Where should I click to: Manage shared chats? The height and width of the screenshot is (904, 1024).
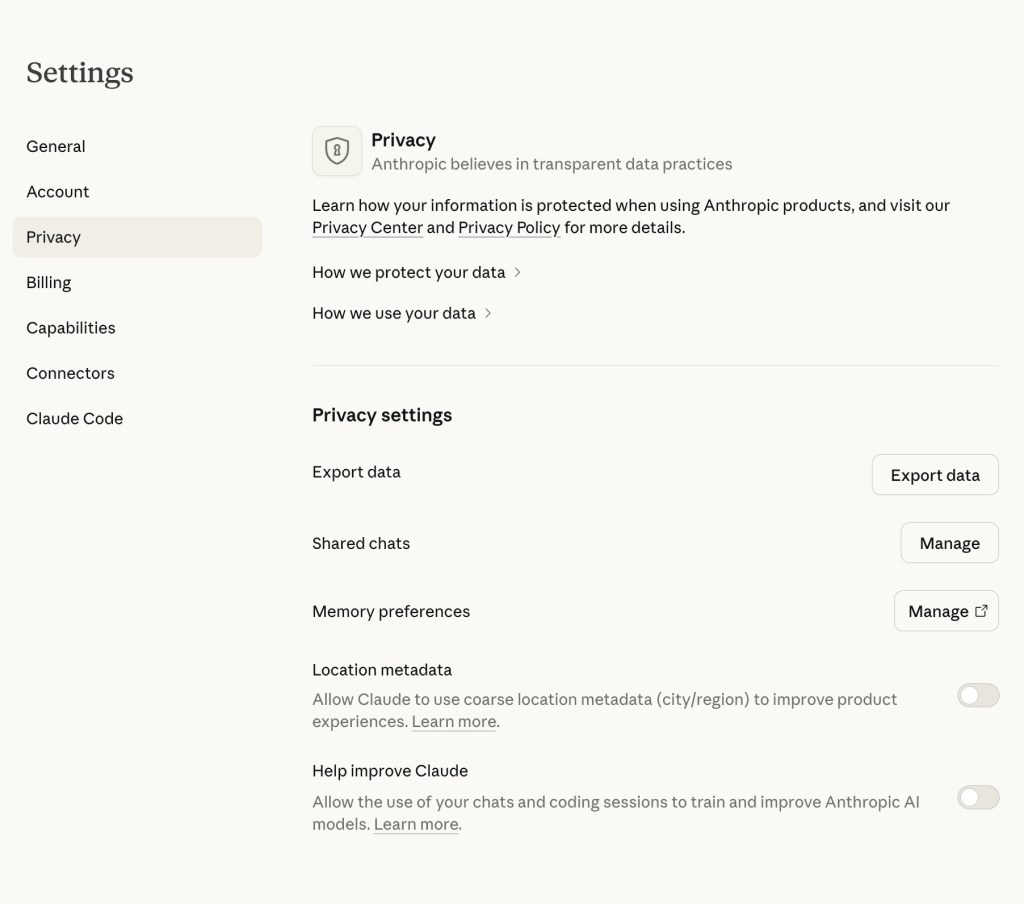pyautogui.click(x=949, y=543)
